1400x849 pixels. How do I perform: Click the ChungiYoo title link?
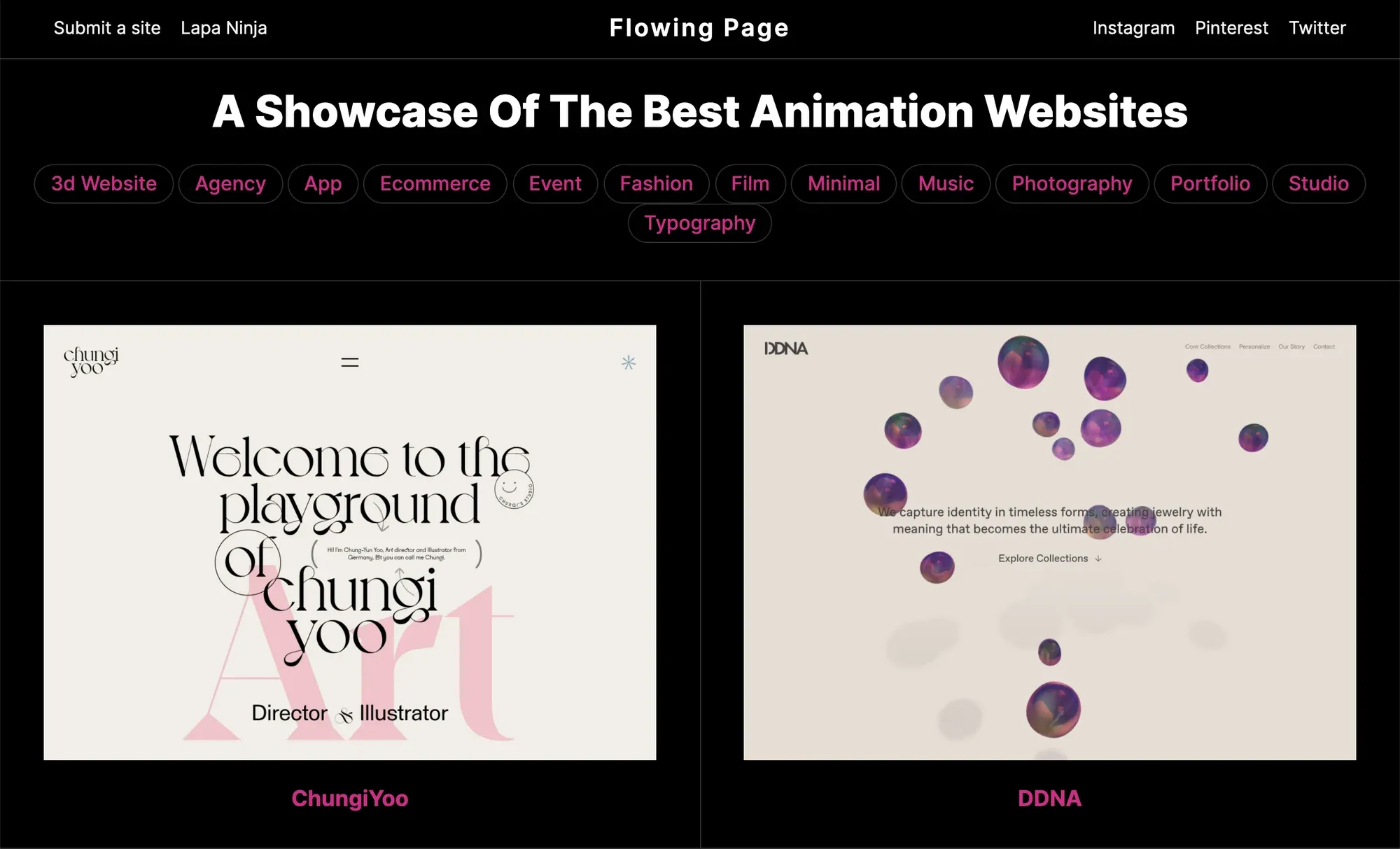tap(349, 799)
